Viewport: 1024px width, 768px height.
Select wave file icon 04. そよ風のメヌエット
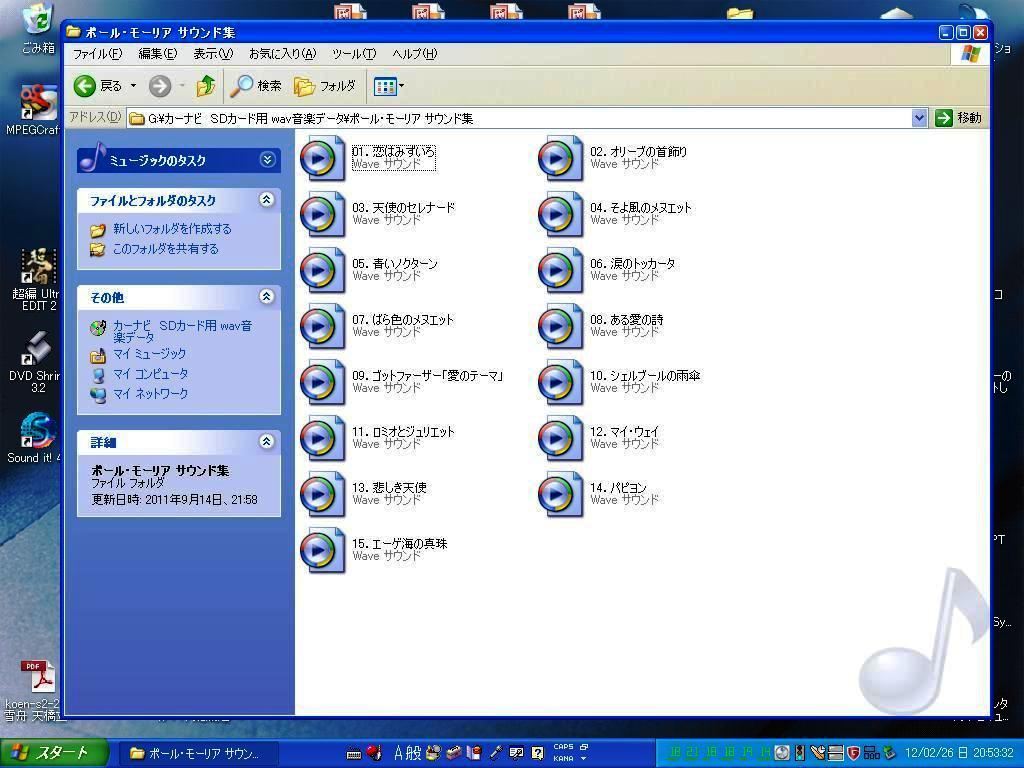[x=560, y=214]
